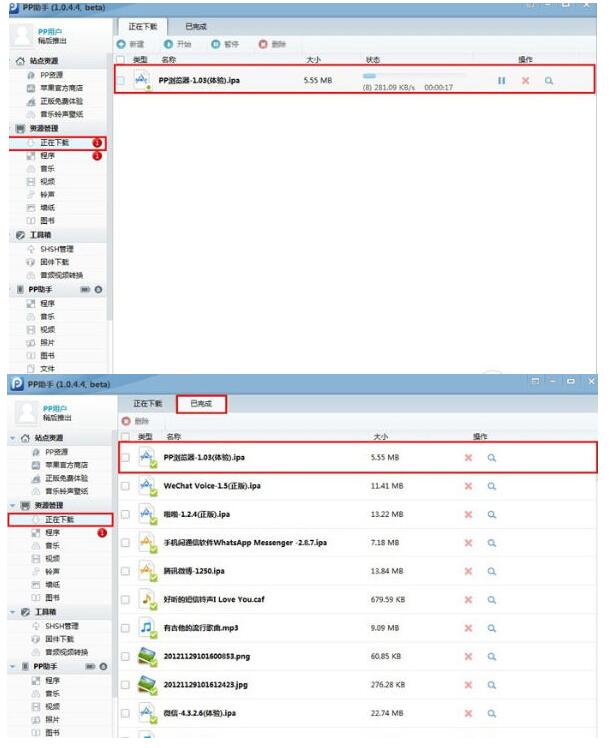The image size is (612, 748).
Task: Collapse 资源管理 section arrow in bottom window
Action: tap(13, 505)
